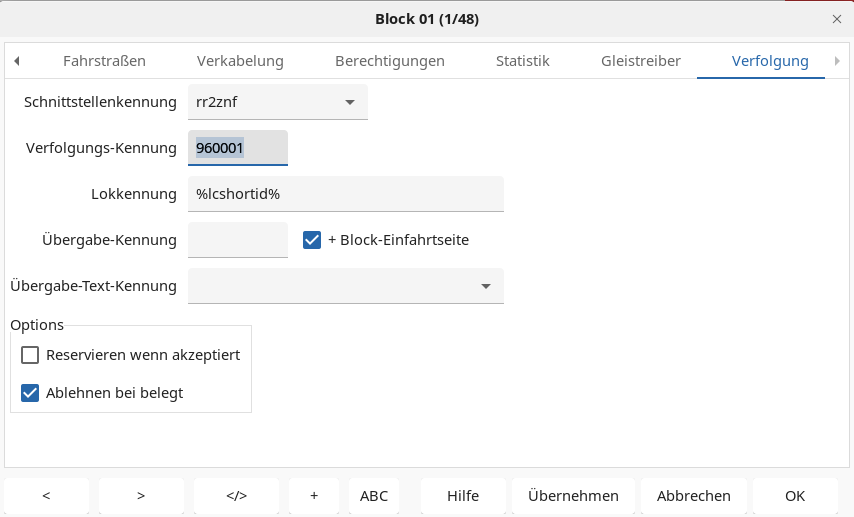Click the Übernehmen button
Screen dimensions: 854x517
click(x=573, y=495)
